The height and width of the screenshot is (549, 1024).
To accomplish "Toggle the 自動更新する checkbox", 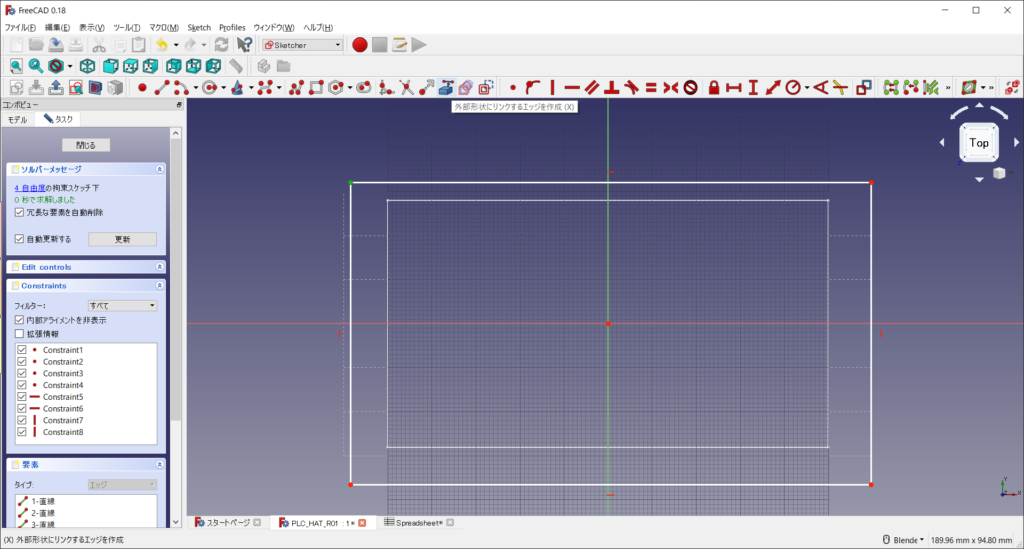I will pos(20,239).
